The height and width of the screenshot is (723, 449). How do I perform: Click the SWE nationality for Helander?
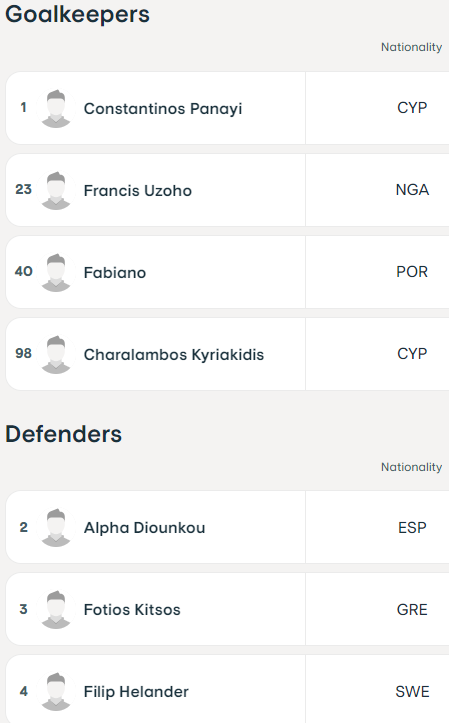[x=412, y=692]
